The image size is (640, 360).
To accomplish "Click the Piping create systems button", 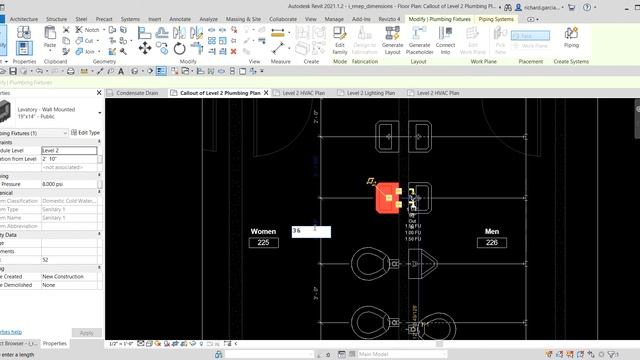I will 571,38.
